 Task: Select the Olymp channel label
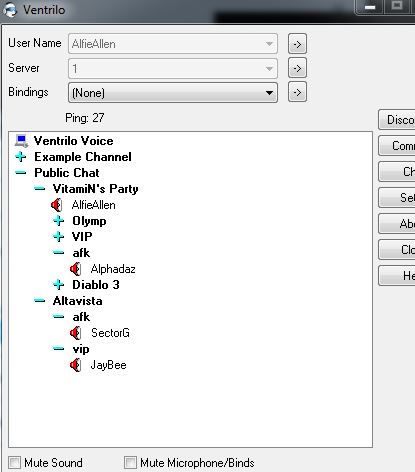89,221
